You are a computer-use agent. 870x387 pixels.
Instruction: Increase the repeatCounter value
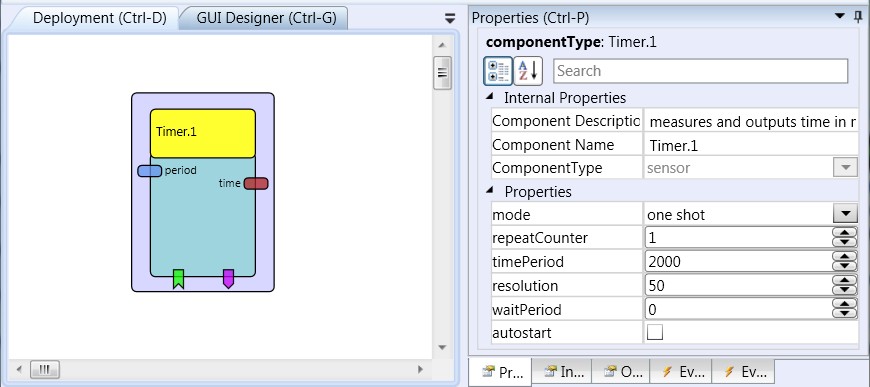[845, 233]
